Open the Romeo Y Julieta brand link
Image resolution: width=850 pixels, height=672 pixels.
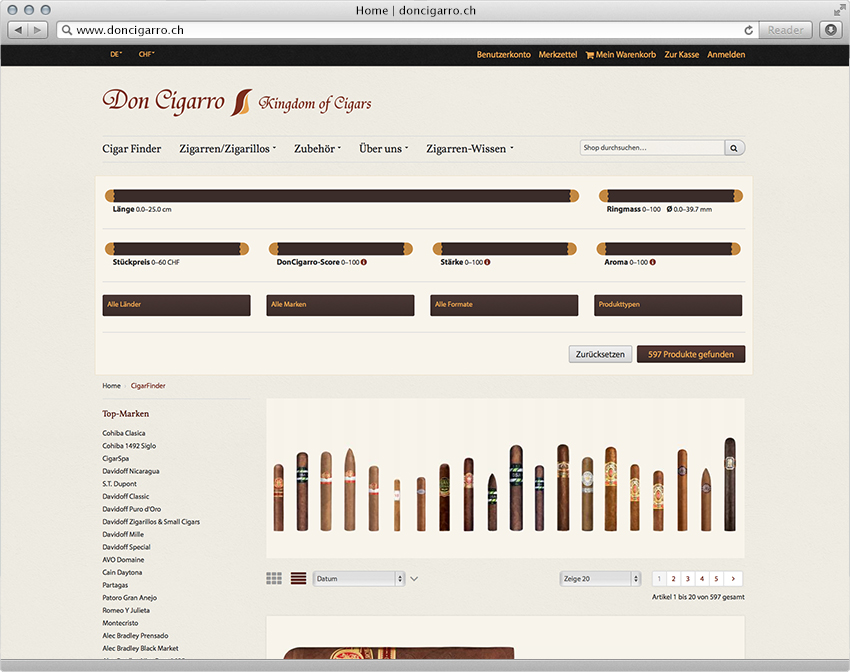coord(126,610)
